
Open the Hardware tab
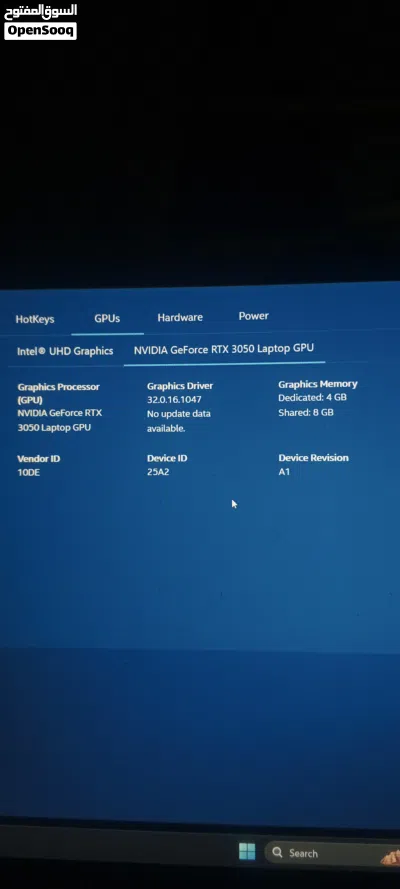pyautogui.click(x=180, y=317)
